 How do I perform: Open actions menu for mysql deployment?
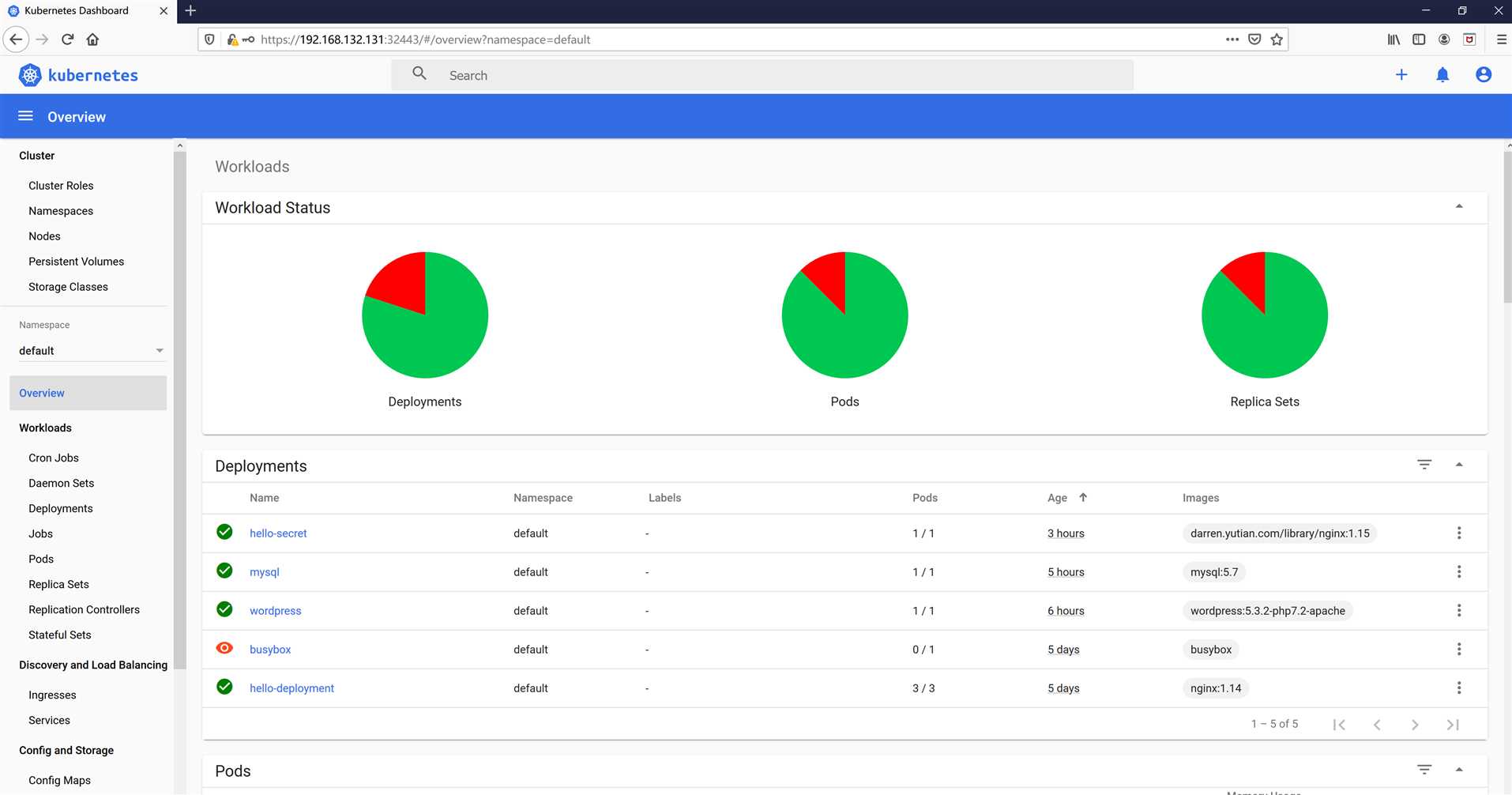tap(1459, 572)
